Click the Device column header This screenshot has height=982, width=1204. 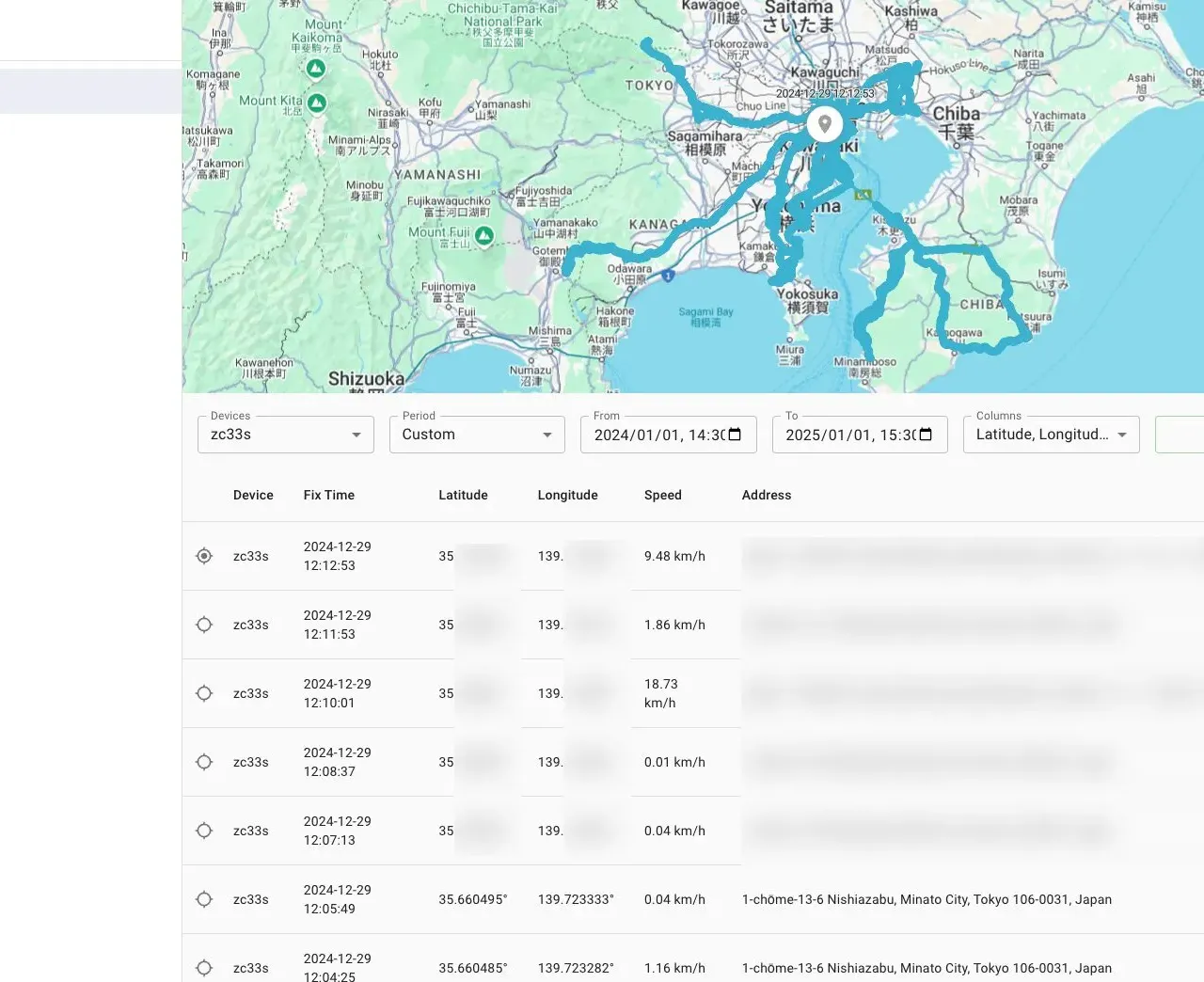click(253, 495)
